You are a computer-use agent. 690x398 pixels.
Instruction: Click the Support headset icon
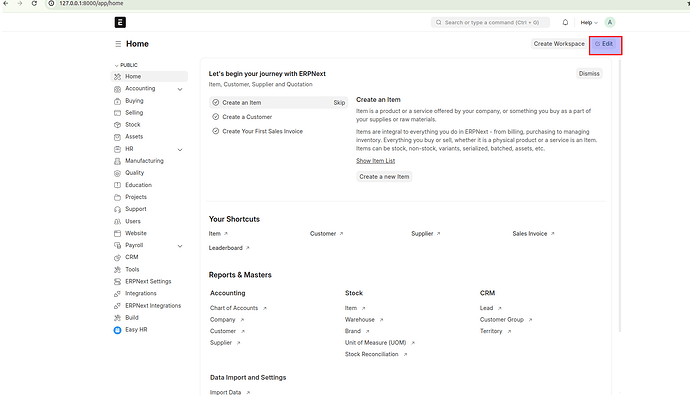[x=117, y=210]
